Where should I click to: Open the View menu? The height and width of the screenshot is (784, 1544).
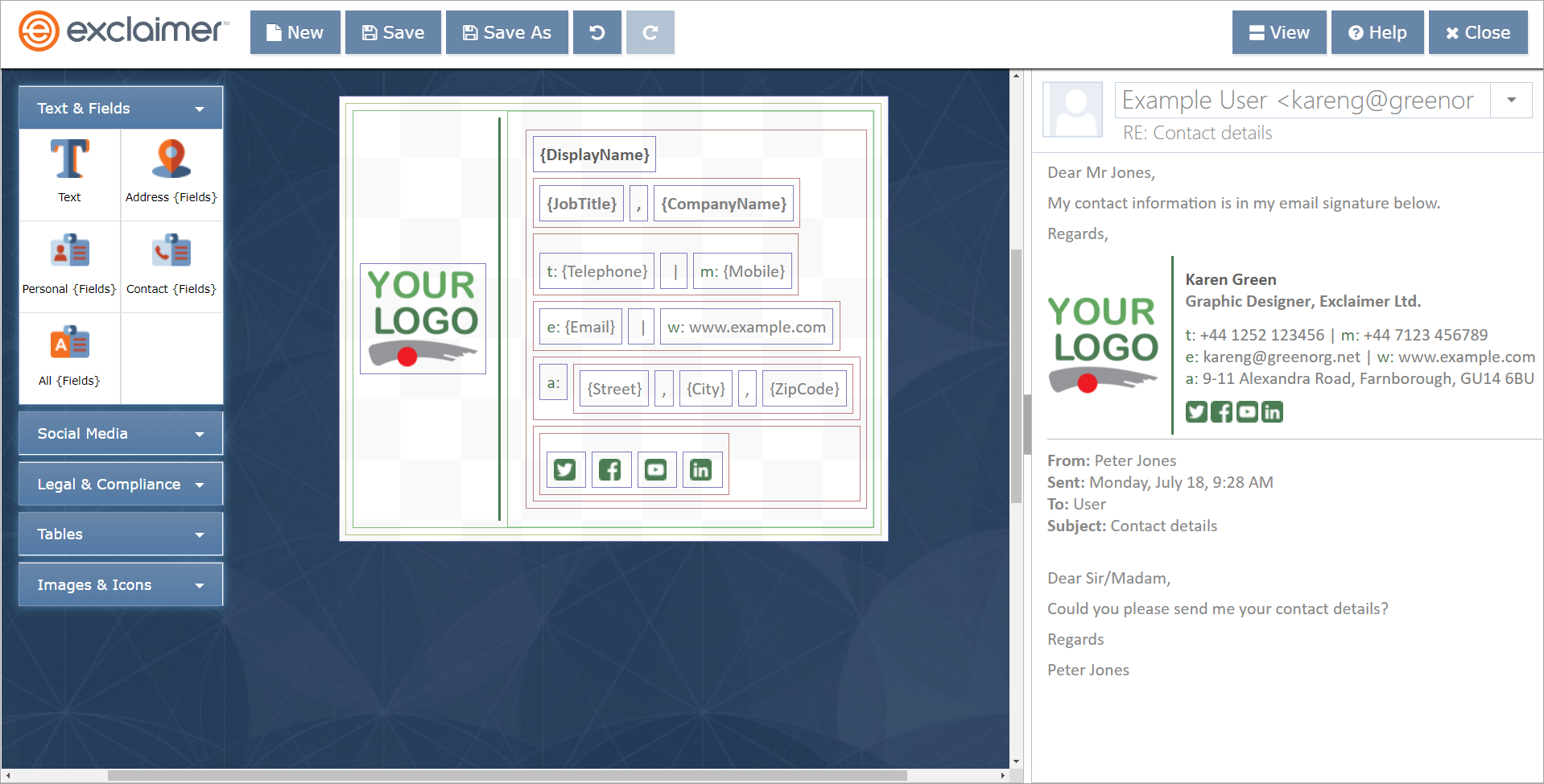(1278, 32)
